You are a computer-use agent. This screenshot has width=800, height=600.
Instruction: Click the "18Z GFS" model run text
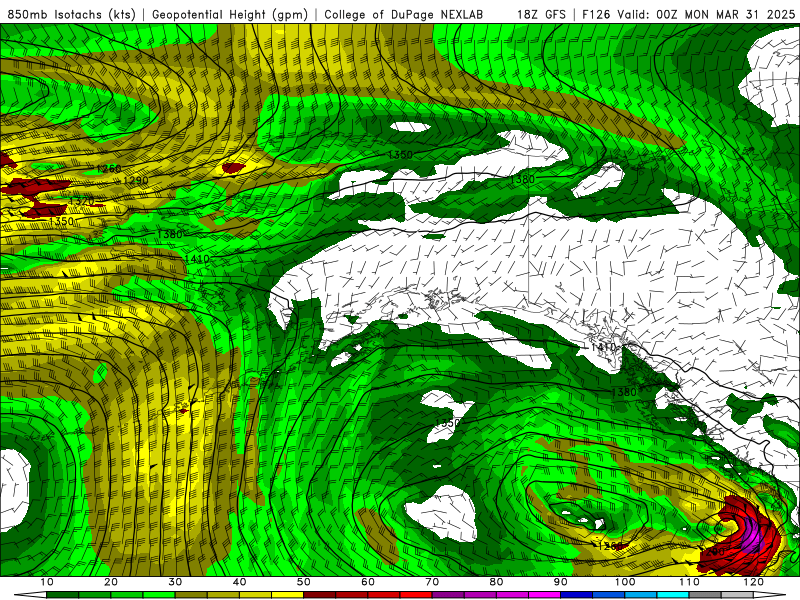tap(541, 15)
